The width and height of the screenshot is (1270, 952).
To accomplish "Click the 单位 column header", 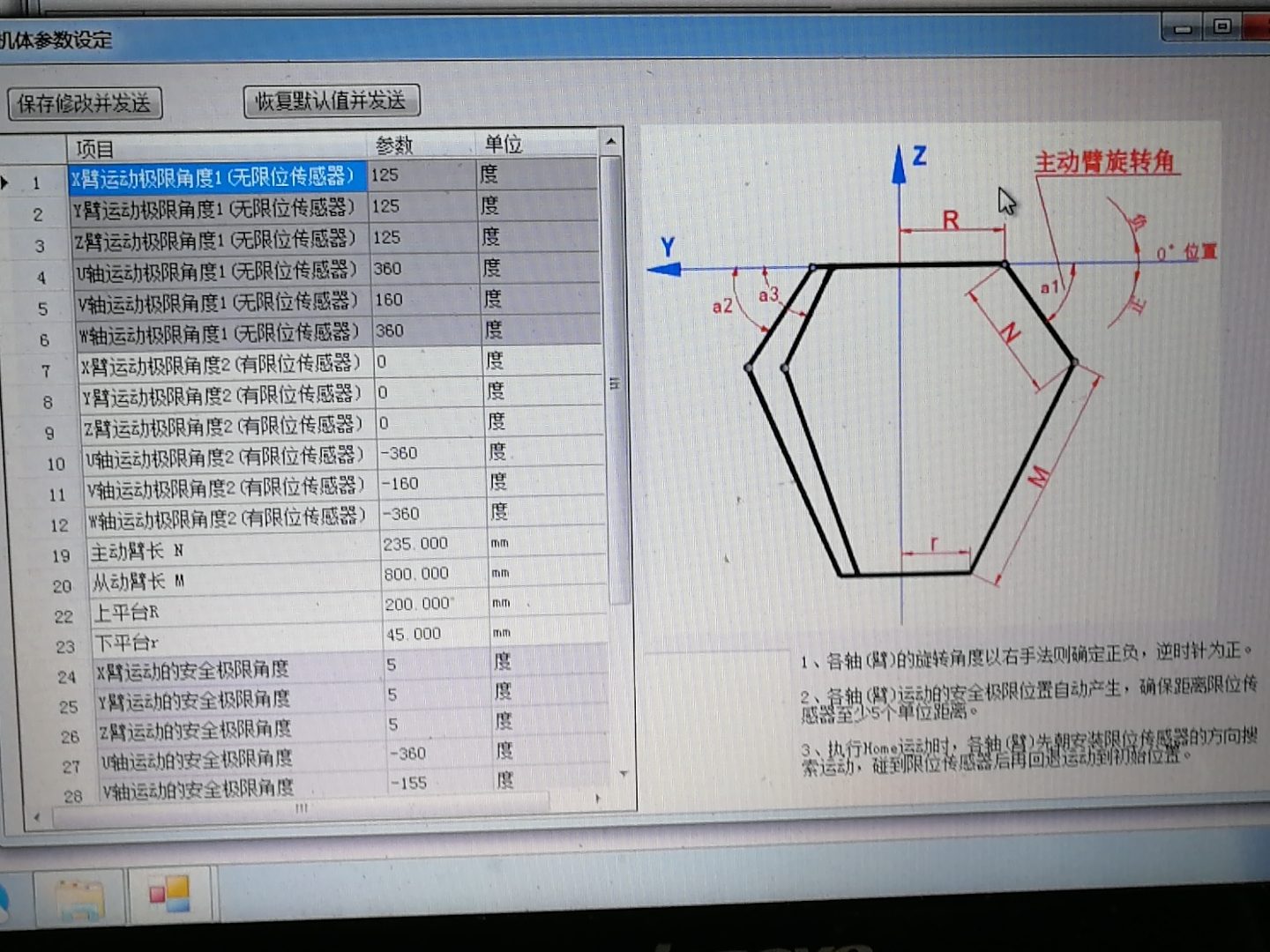I will 535,143.
